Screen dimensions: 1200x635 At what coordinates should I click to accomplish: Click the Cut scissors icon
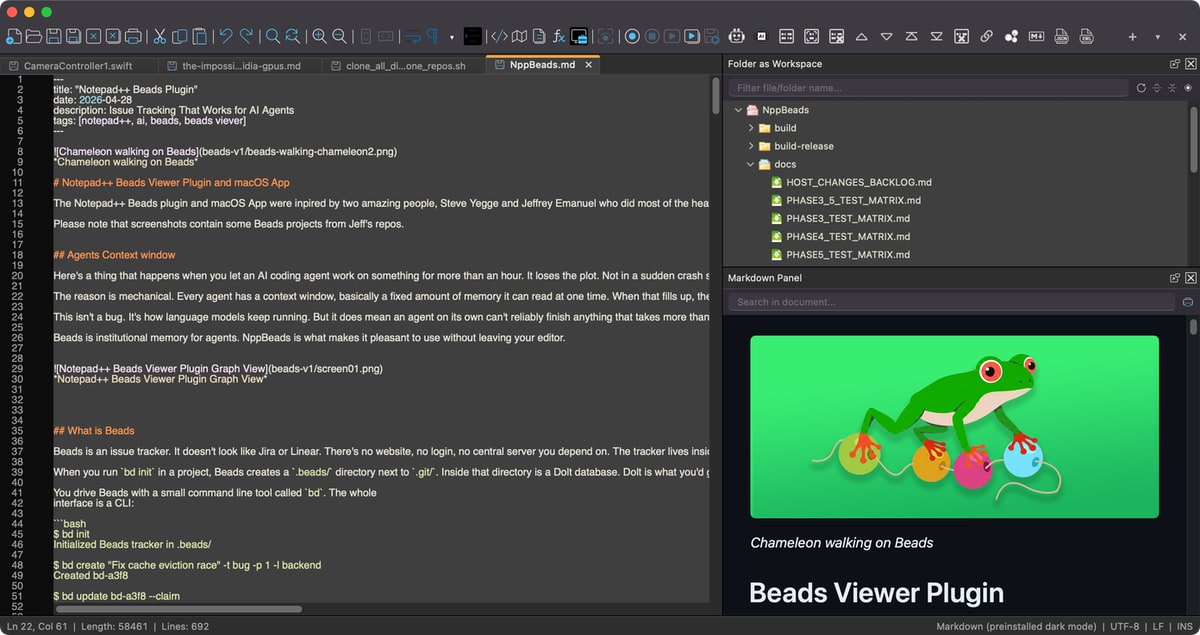coord(159,37)
